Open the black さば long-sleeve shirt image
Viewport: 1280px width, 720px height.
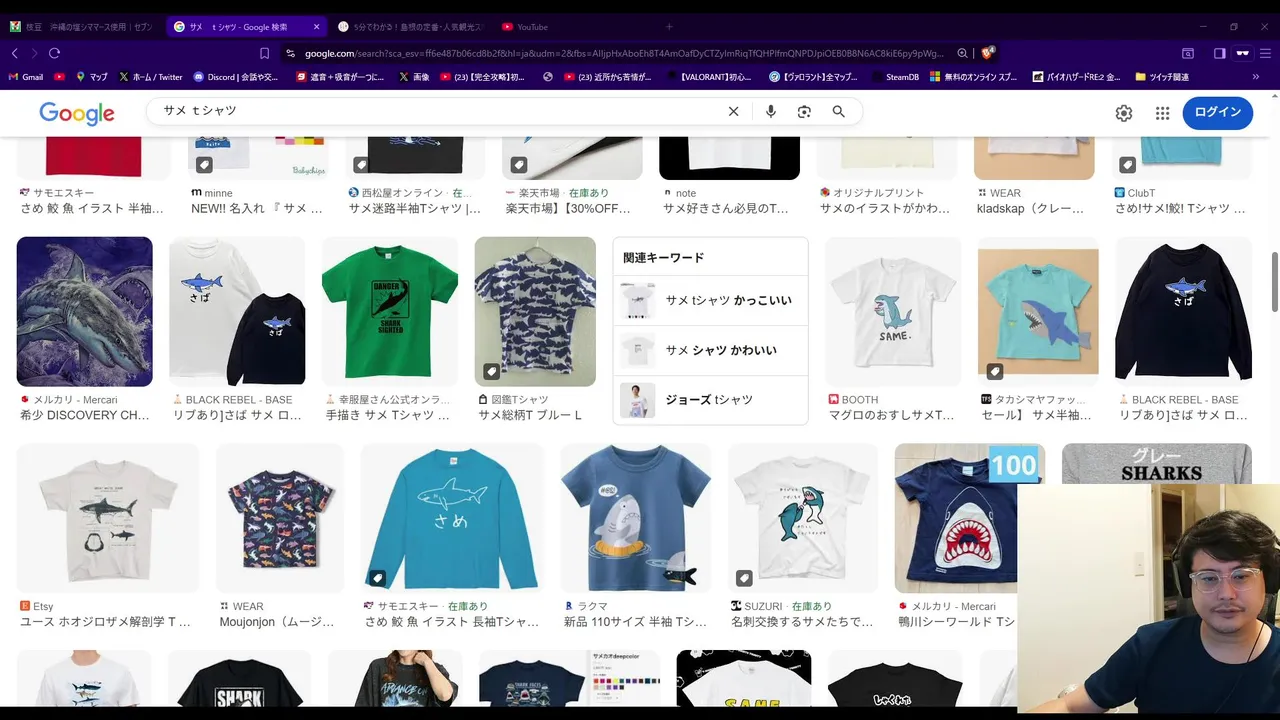(x=1184, y=311)
